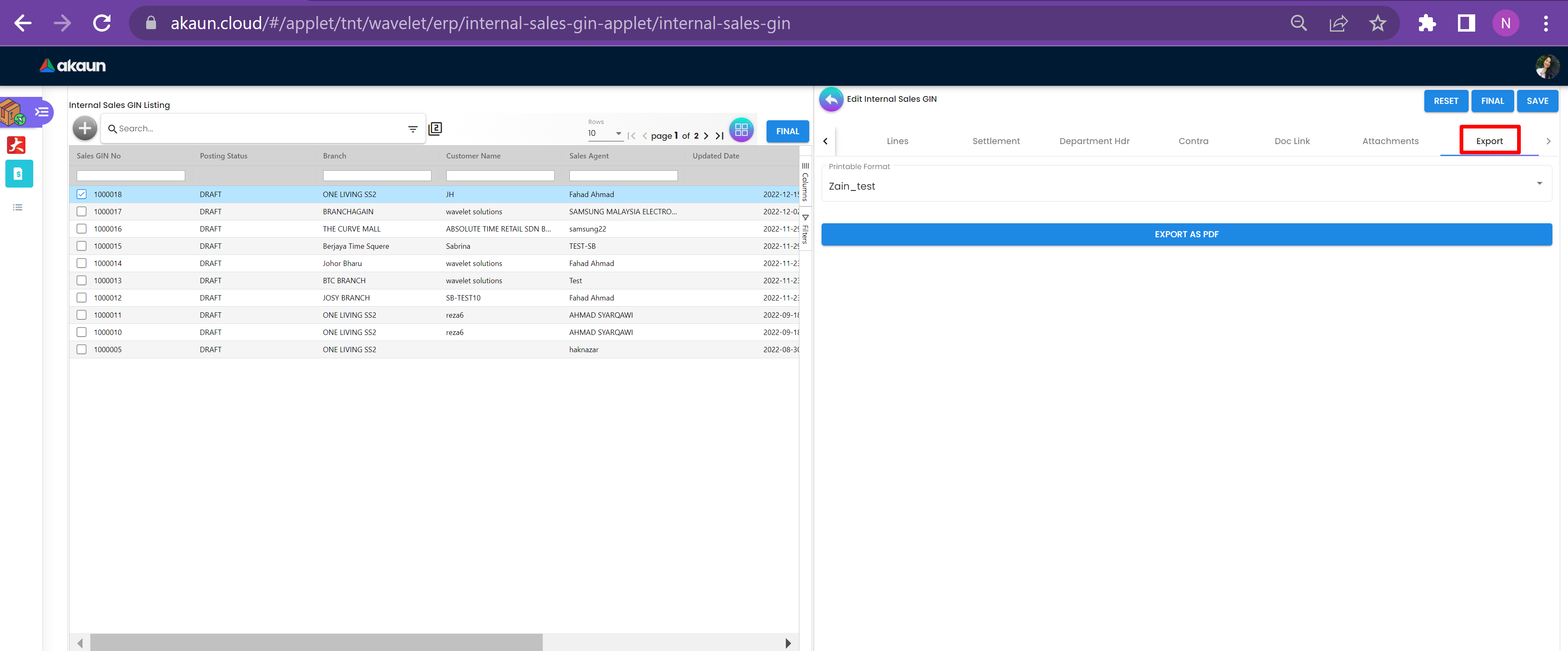
Task: Select the checkbox for row 1000012
Action: click(x=82, y=298)
